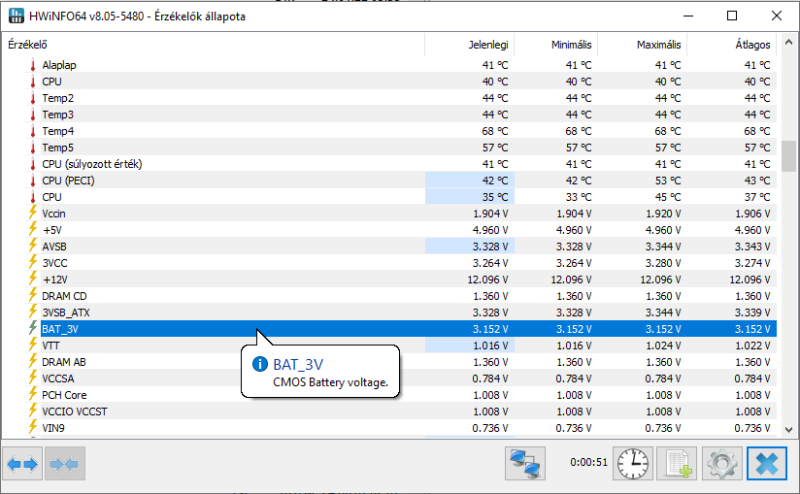
Task: Click lightning icon next to AVSB
Action: tap(33, 245)
